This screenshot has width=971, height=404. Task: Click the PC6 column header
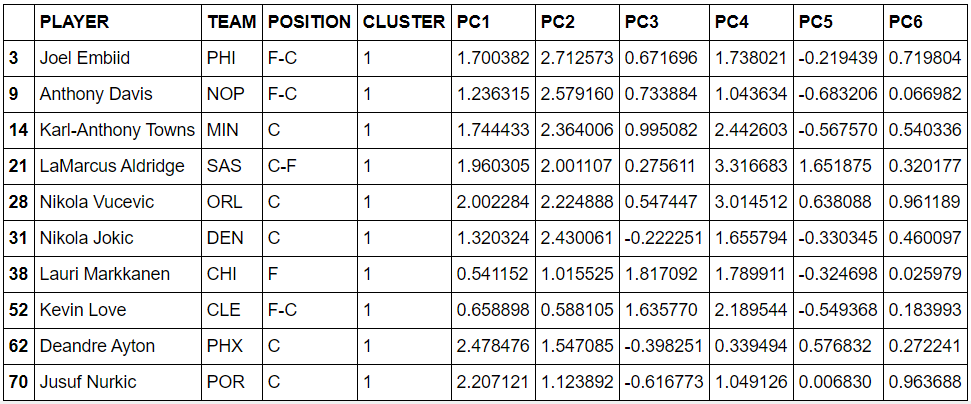[925, 22]
